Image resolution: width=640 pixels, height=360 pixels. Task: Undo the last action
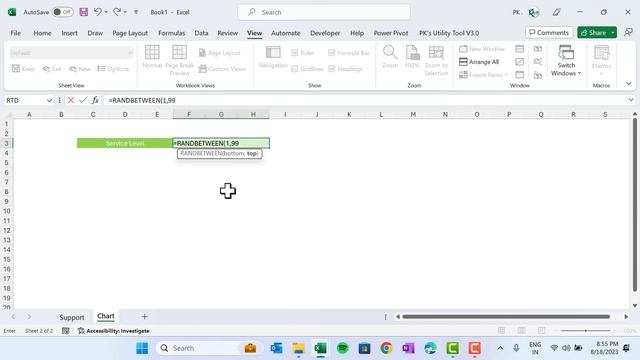[98, 12]
